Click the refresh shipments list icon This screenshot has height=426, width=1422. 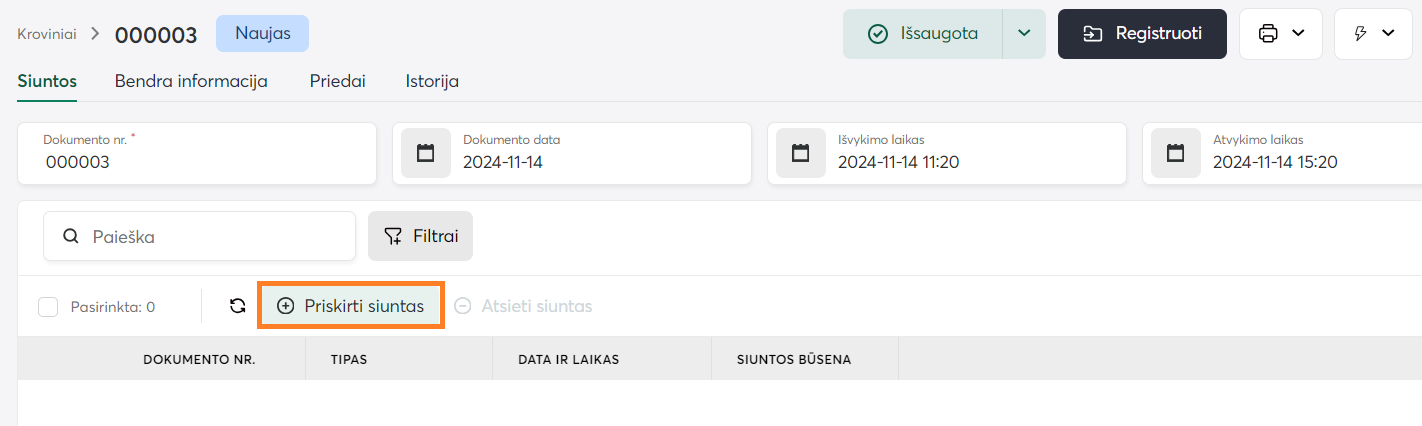238,306
